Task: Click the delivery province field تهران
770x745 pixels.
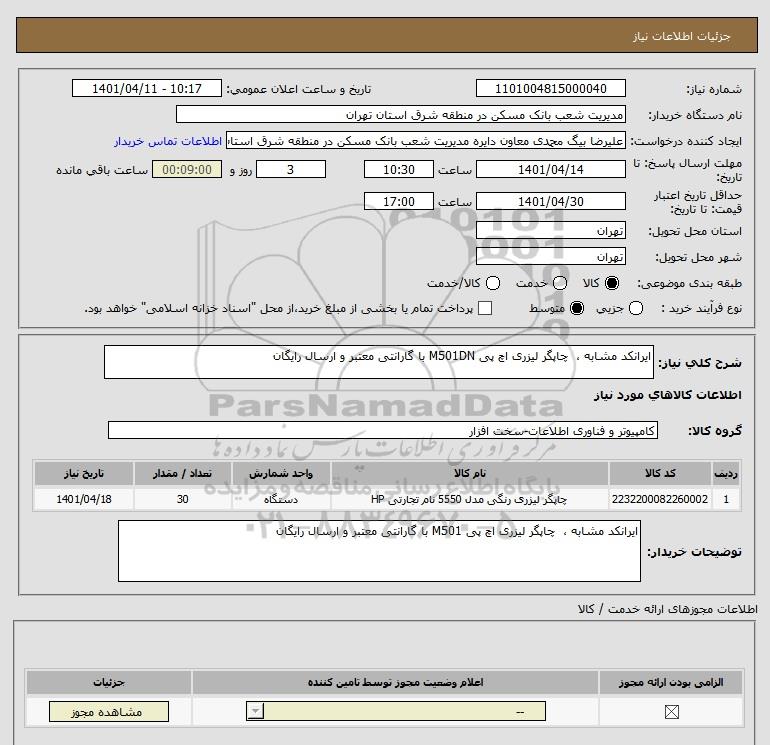Action: point(550,230)
